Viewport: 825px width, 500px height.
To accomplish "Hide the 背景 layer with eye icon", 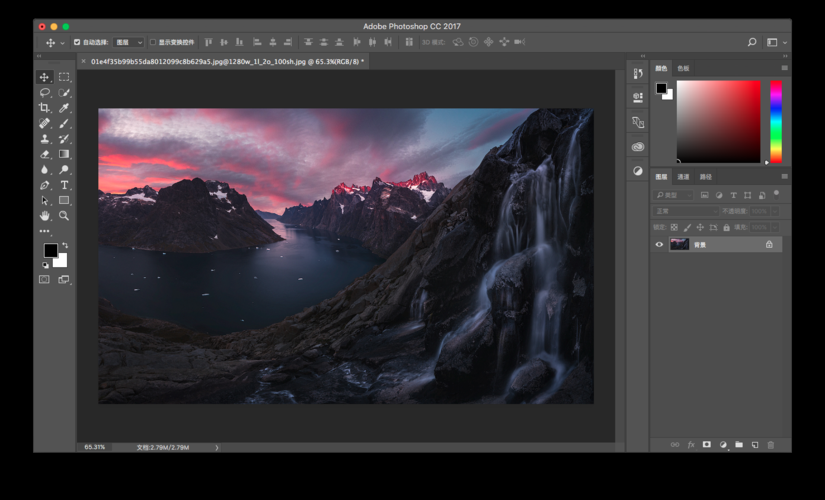I will [659, 244].
